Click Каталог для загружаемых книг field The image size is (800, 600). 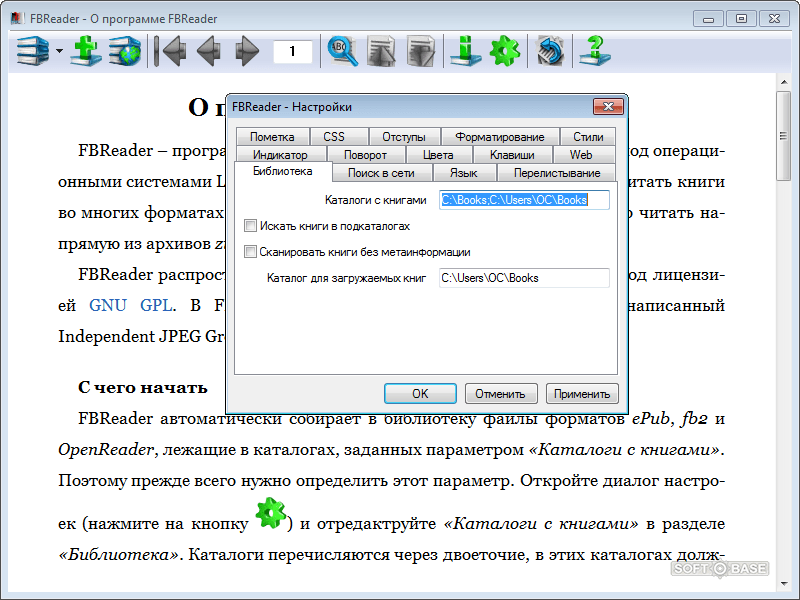[x=524, y=278]
